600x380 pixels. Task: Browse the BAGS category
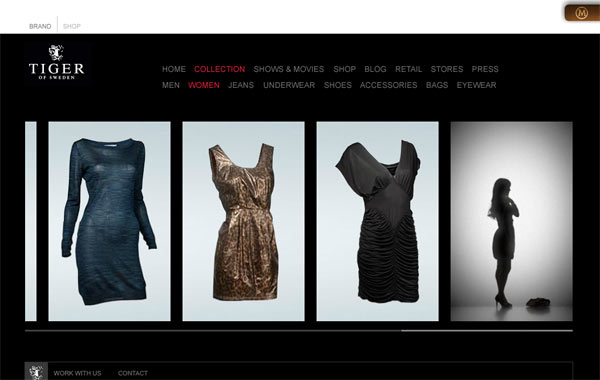coord(437,85)
